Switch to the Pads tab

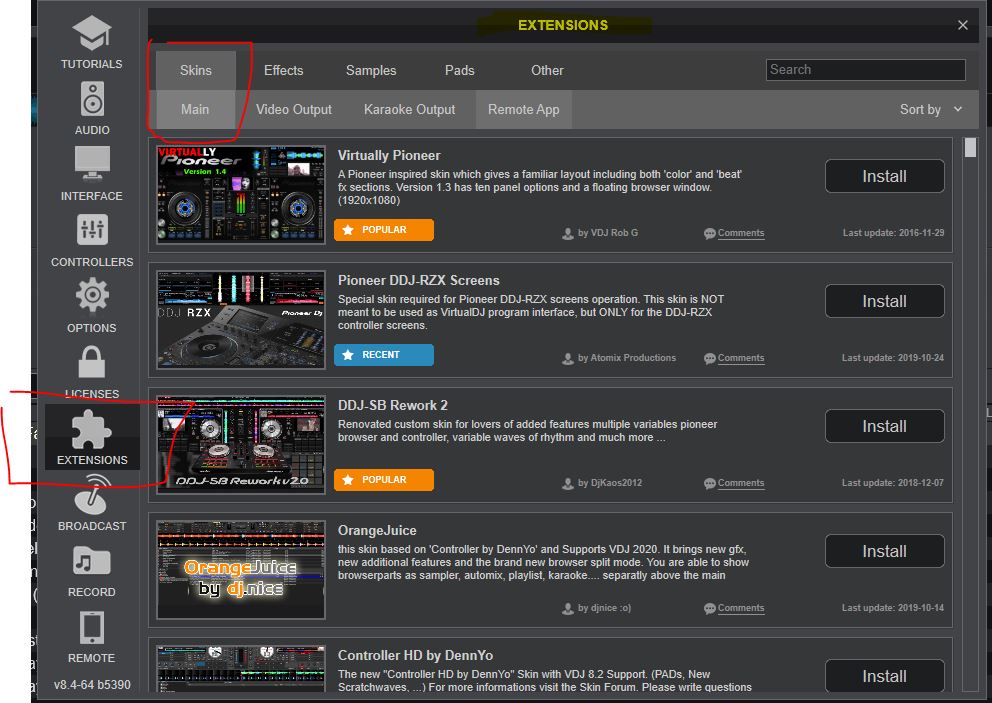pyautogui.click(x=459, y=70)
